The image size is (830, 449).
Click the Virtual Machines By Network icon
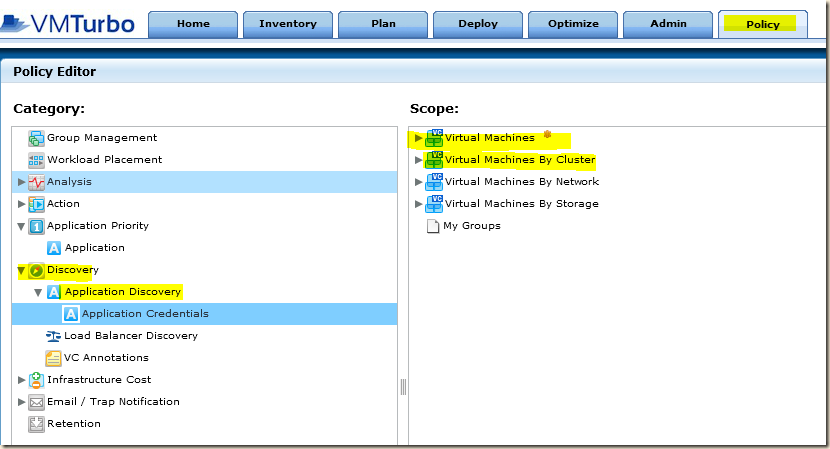434,182
